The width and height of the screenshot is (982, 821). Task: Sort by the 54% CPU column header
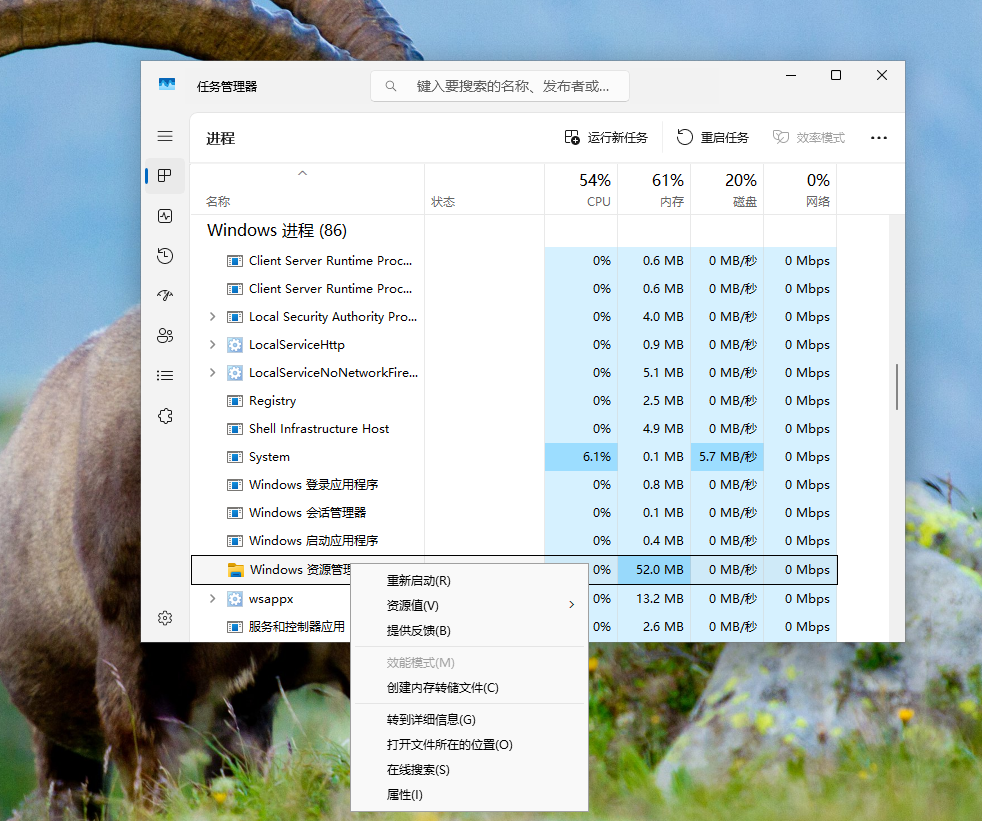click(x=581, y=189)
